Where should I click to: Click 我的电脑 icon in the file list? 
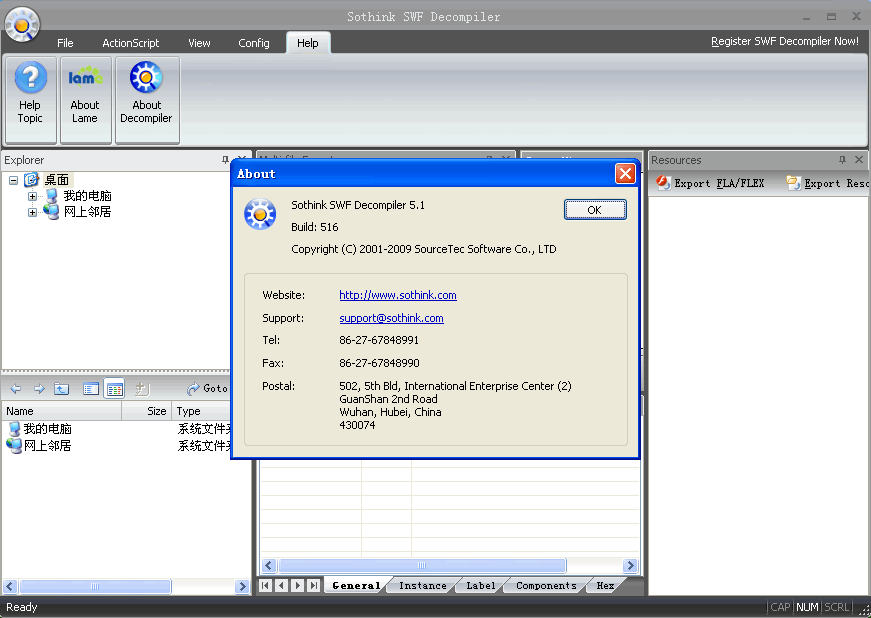[14, 429]
